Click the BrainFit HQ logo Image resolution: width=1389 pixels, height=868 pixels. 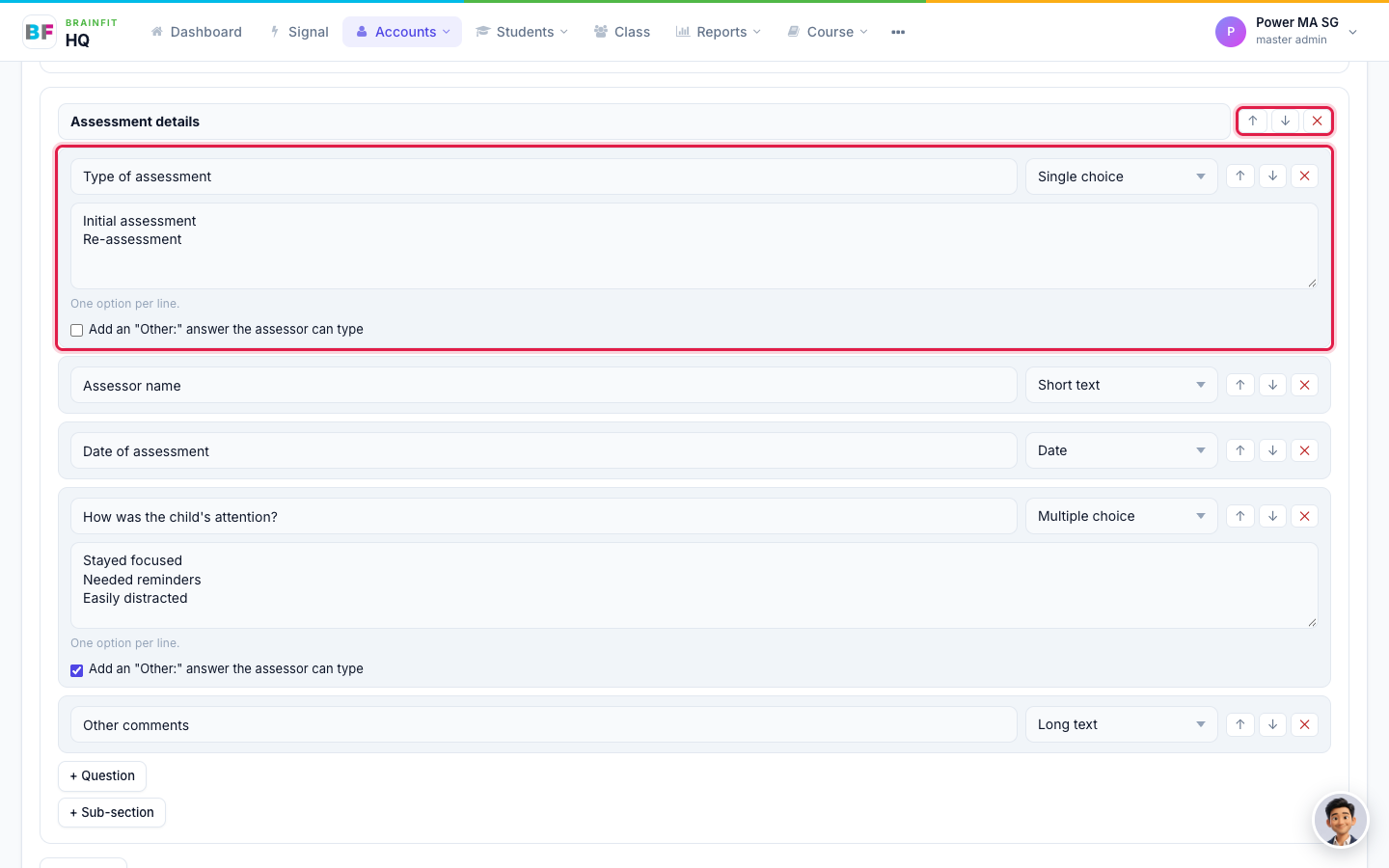click(x=70, y=32)
